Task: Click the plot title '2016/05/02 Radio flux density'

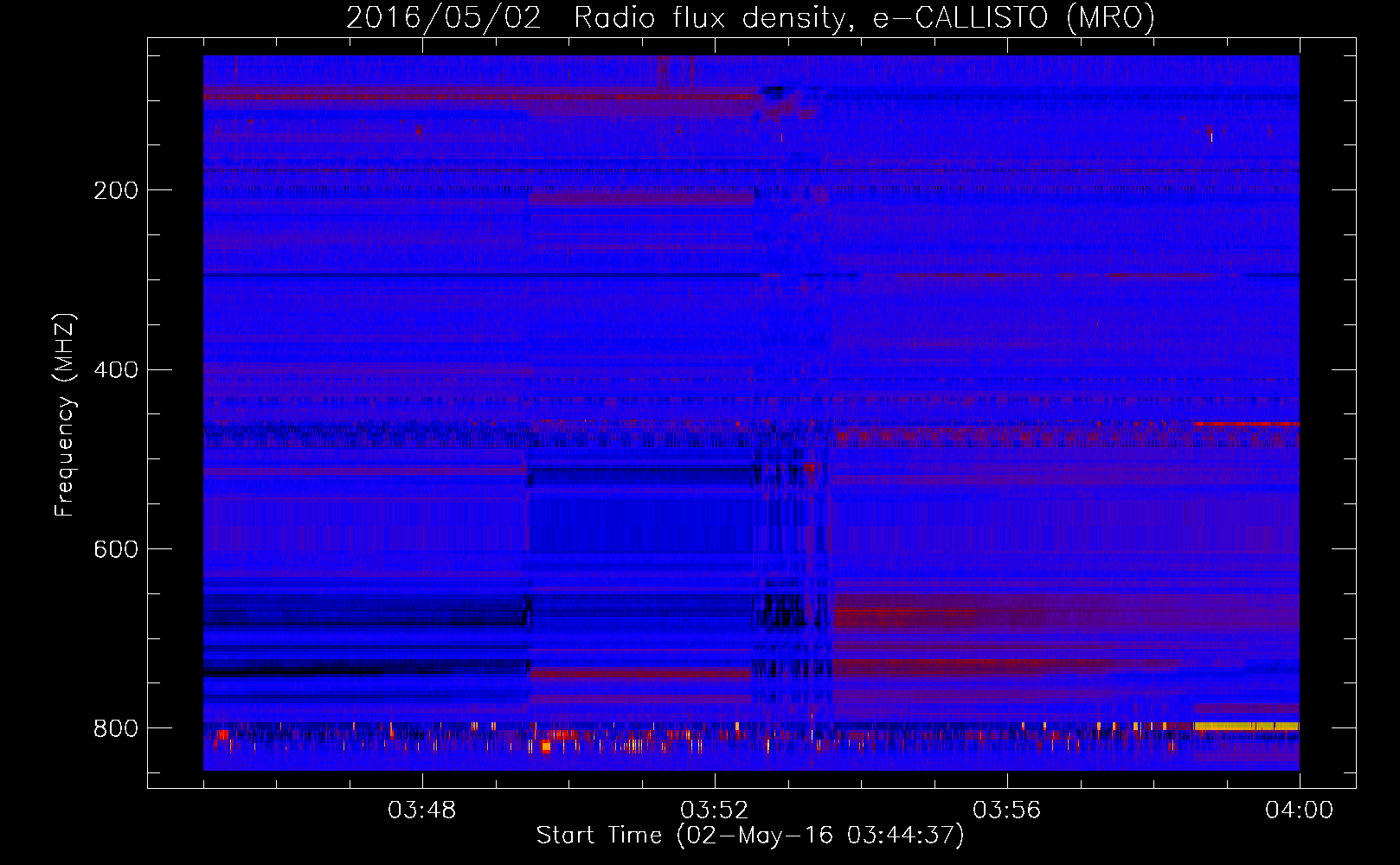Action: [597, 18]
